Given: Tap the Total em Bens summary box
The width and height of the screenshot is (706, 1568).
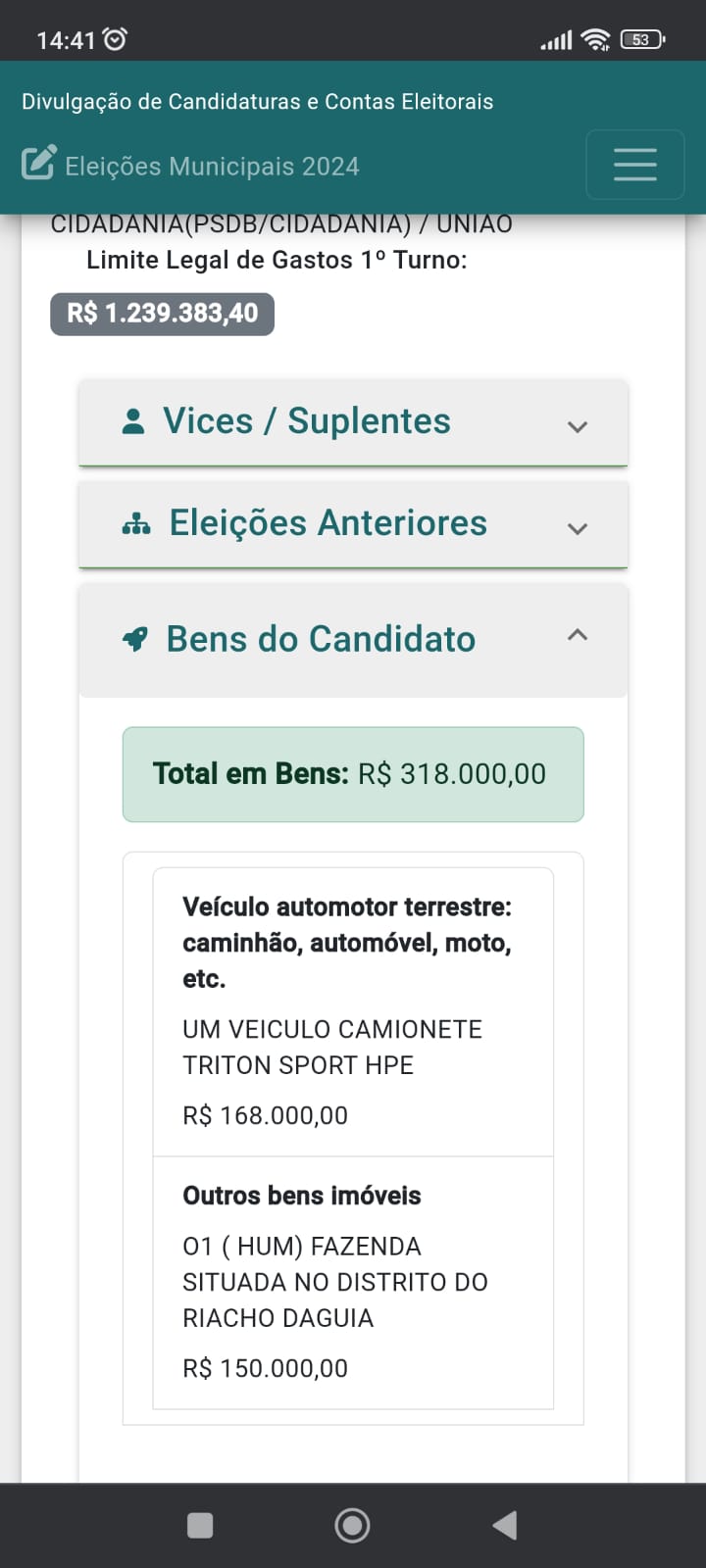Looking at the screenshot, I should point(352,774).
